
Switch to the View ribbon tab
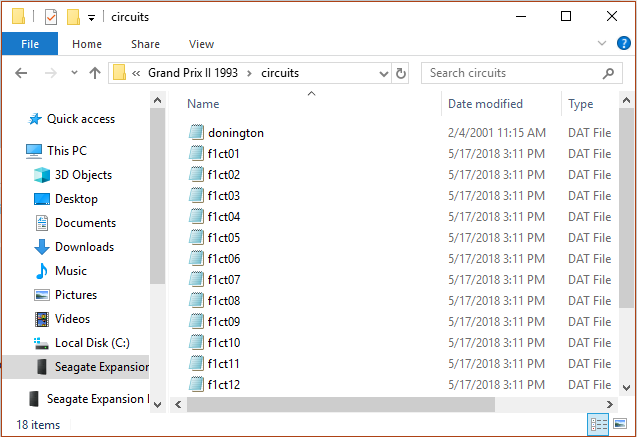pyautogui.click(x=201, y=44)
